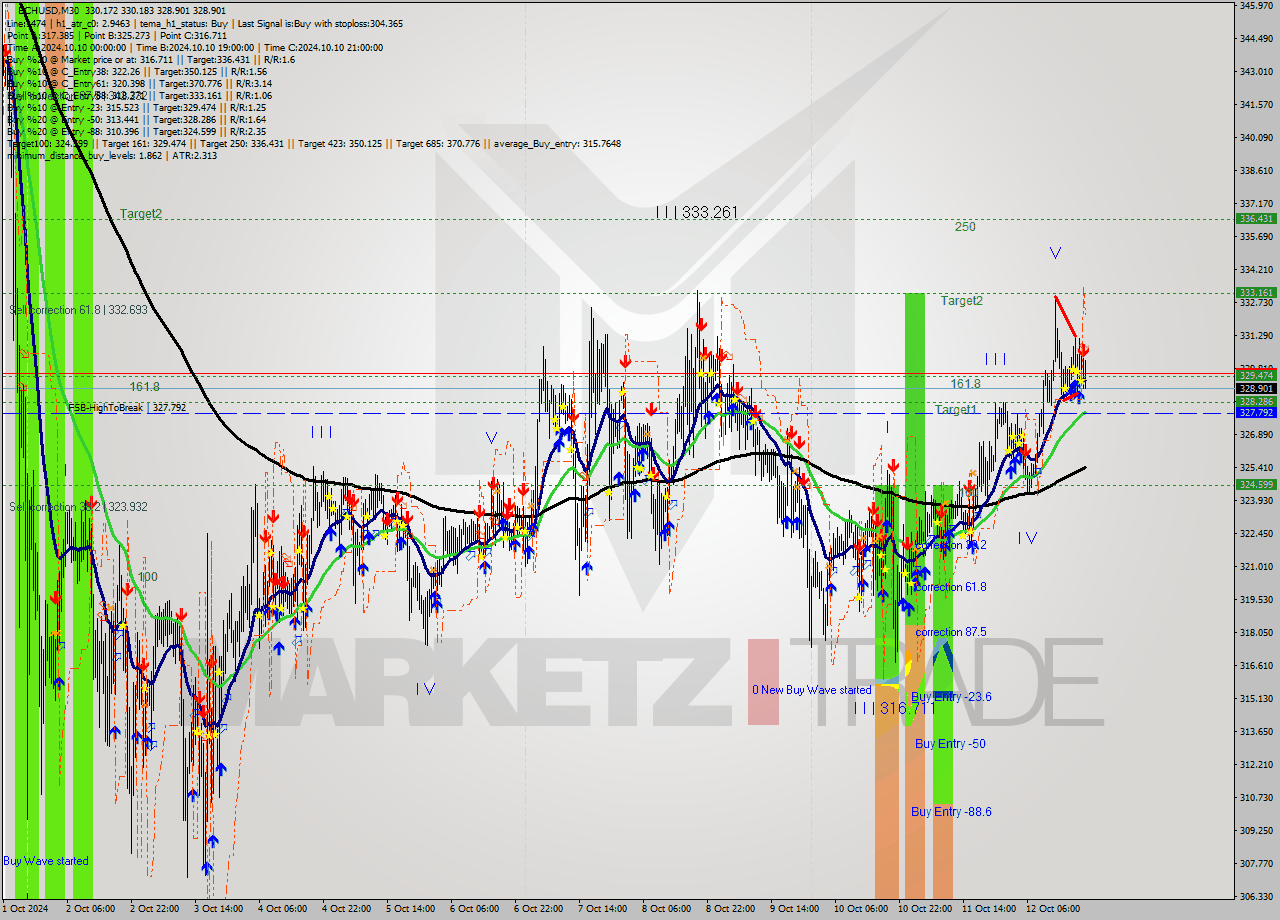Click the '8 Oct 22:00' time axis label

pos(731,910)
